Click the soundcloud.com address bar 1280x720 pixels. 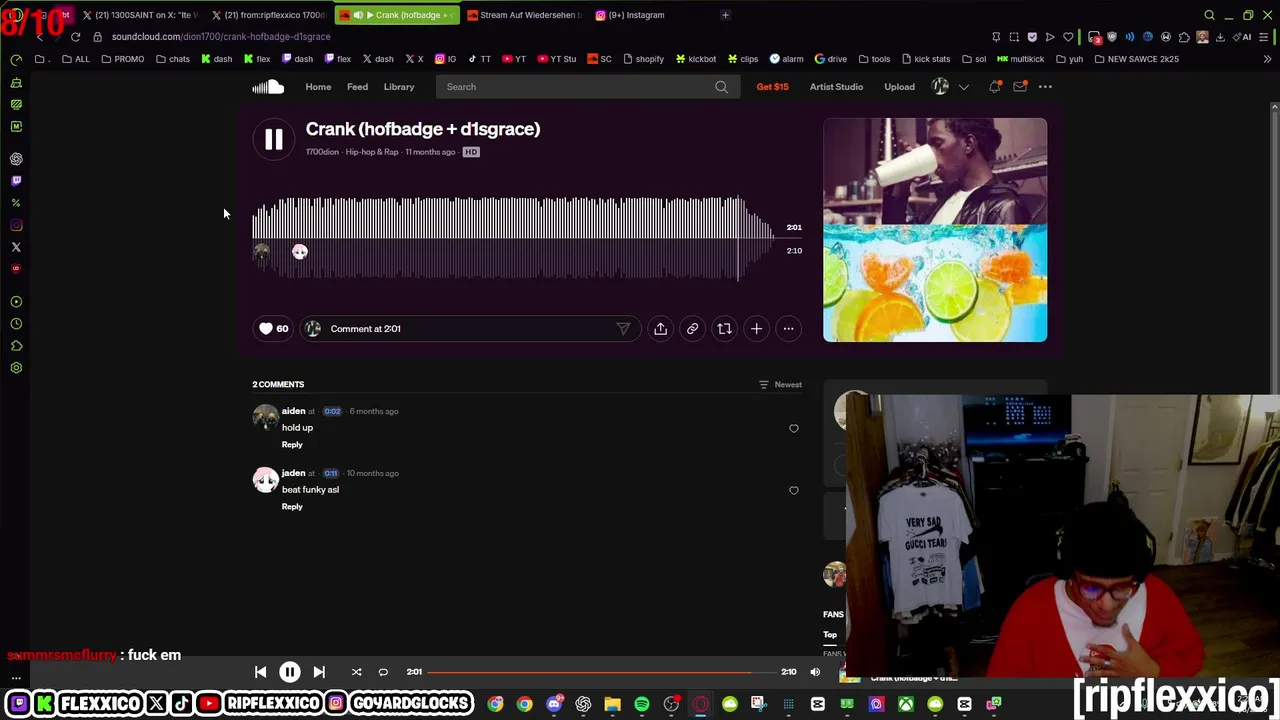click(220, 37)
